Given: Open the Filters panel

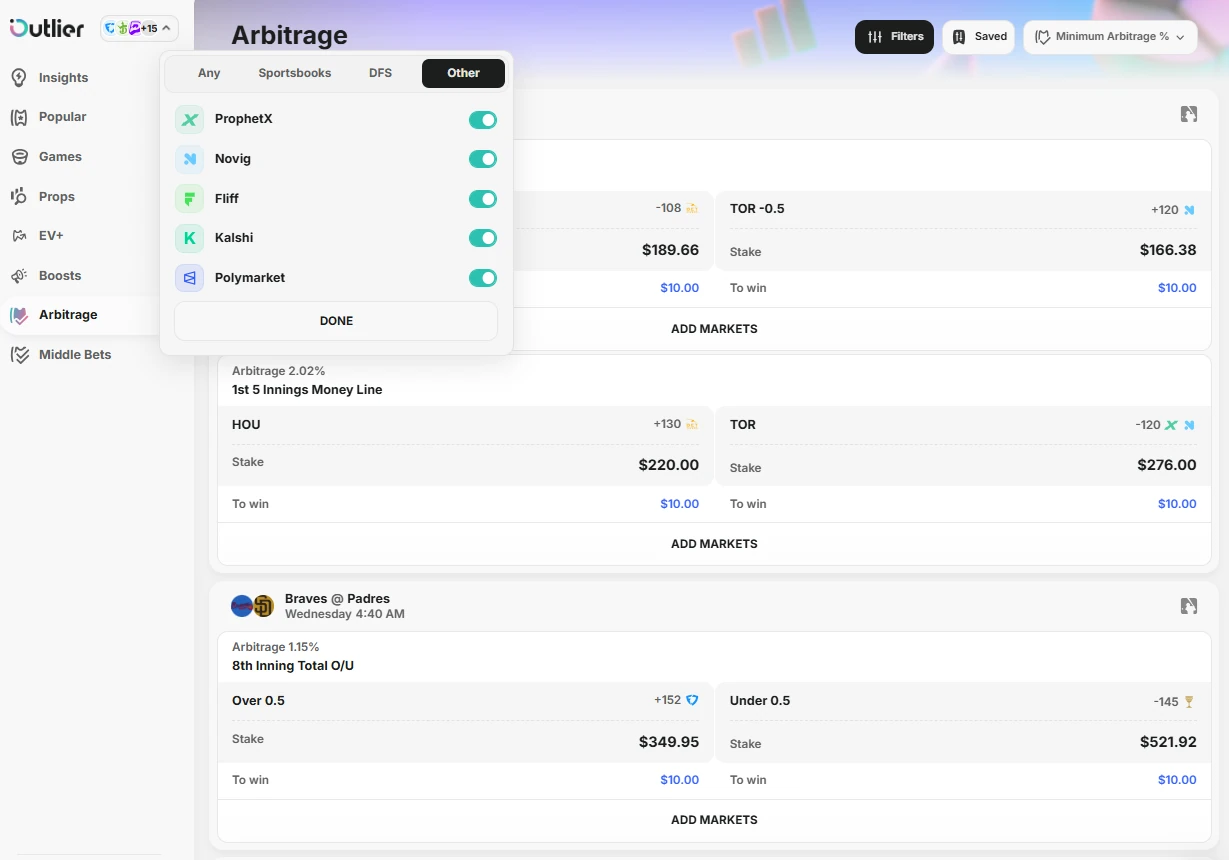Looking at the screenshot, I should (x=894, y=37).
